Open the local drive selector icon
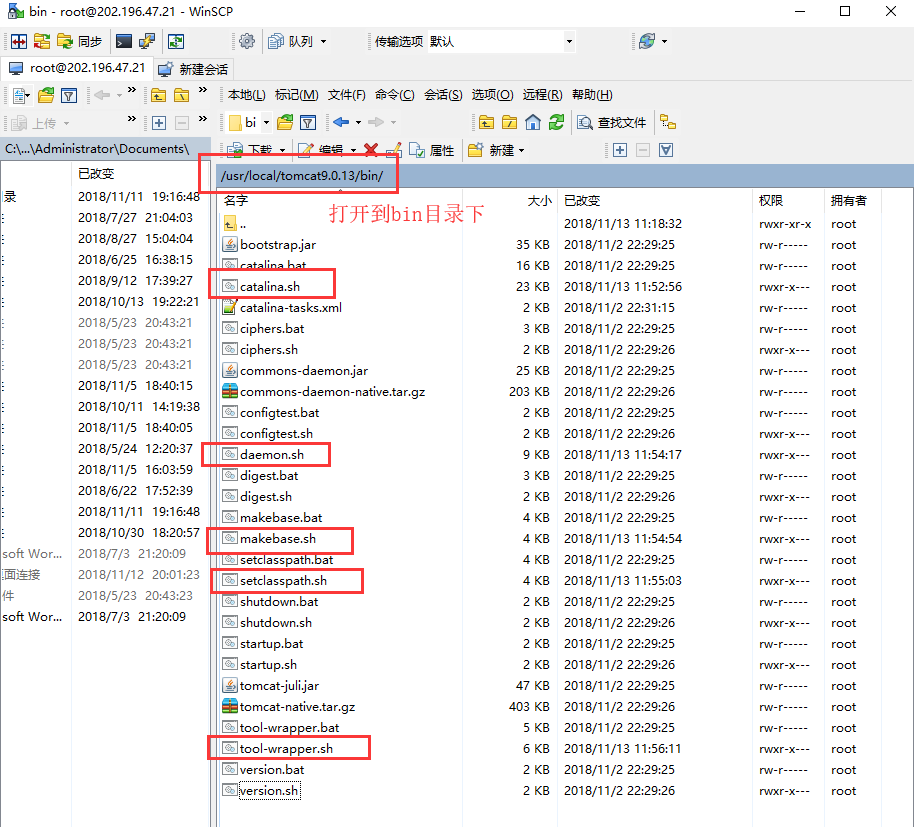This screenshot has height=827, width=914. 21,95
